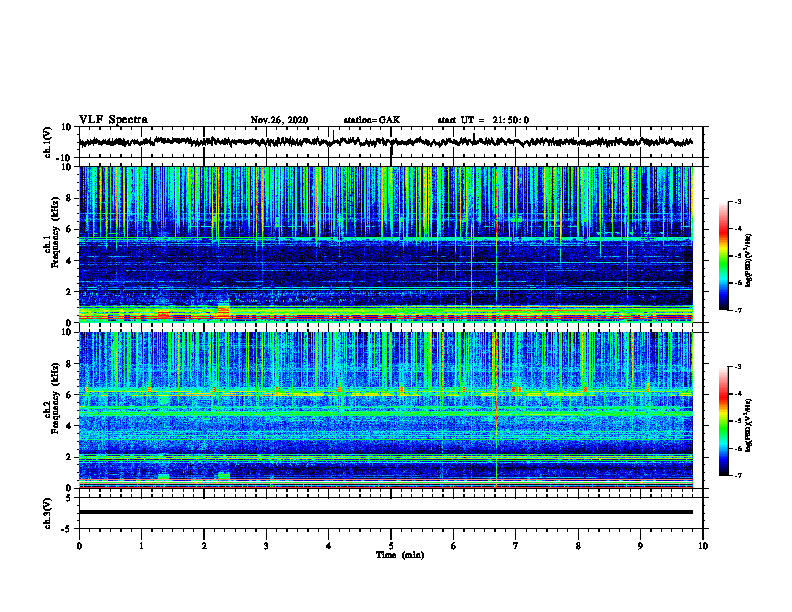Click tick label "2" on the time axis
The height and width of the screenshot is (612, 792).
tap(204, 546)
